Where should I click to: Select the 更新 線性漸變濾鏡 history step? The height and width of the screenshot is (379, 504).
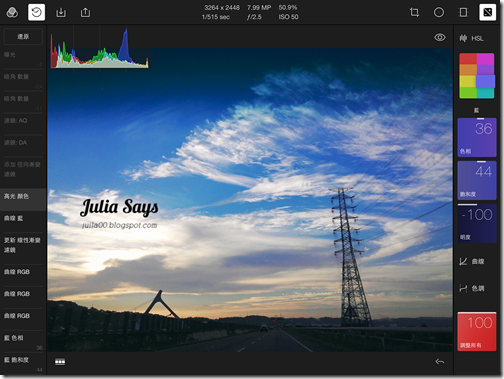tap(23, 248)
